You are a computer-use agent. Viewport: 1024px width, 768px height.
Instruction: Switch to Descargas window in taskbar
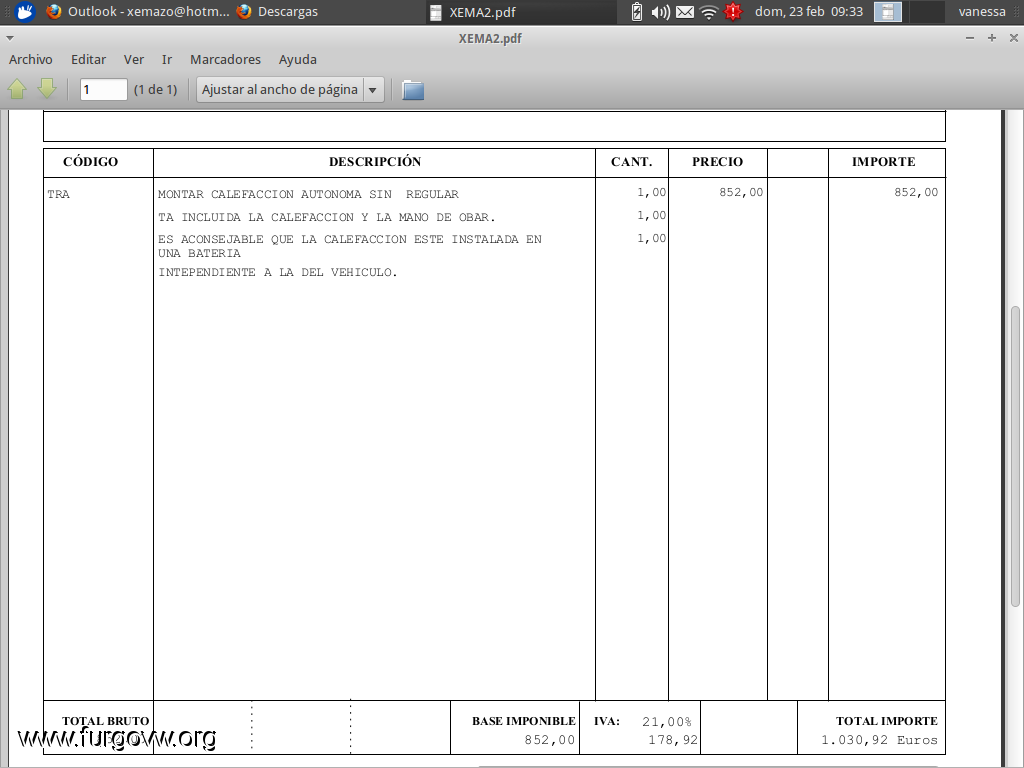coord(278,12)
